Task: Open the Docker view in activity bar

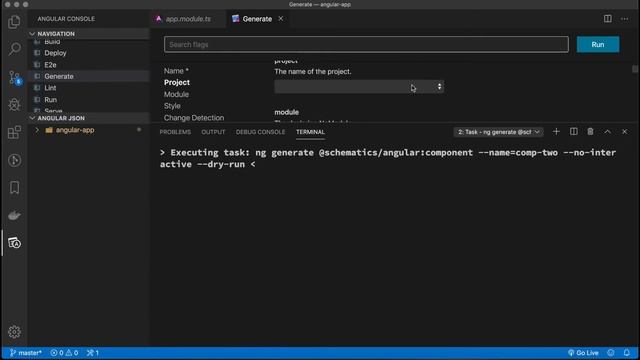Action: point(14,215)
